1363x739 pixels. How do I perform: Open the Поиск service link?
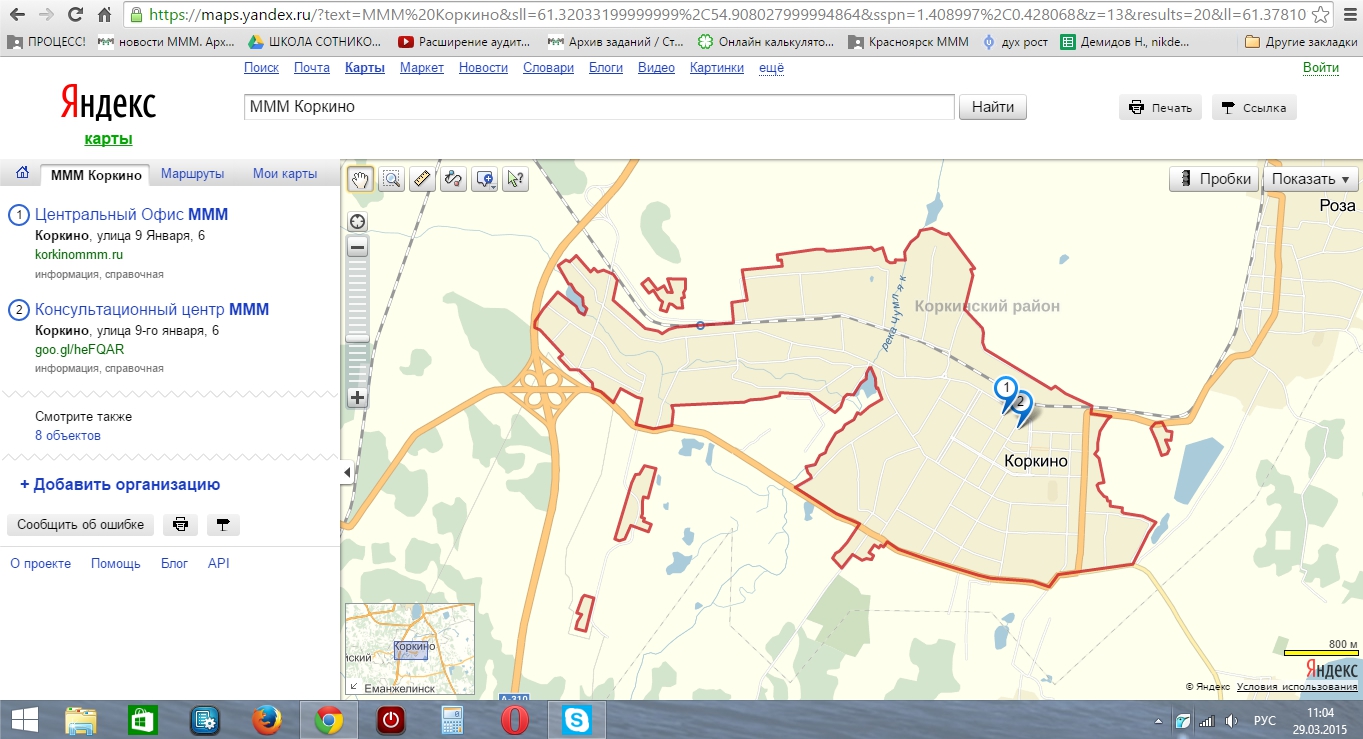pos(262,68)
